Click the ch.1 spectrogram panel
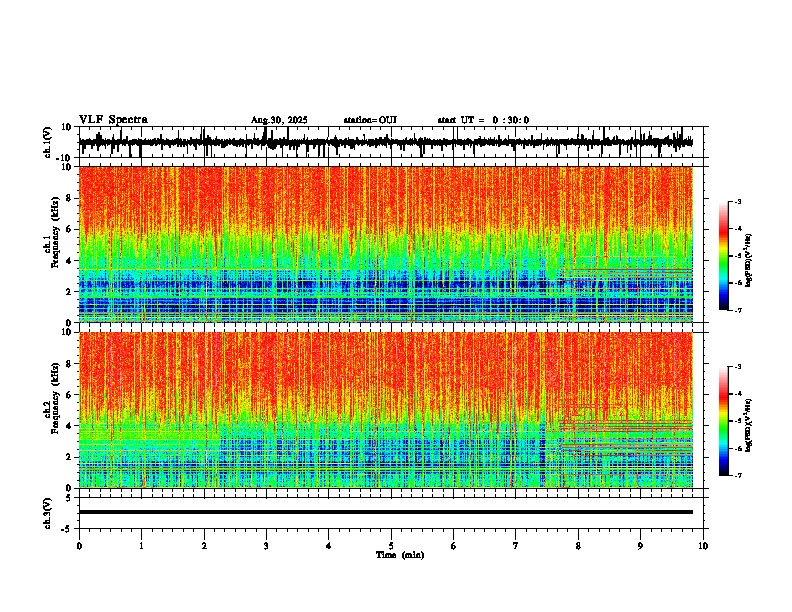The image size is (792, 612). coord(386,244)
